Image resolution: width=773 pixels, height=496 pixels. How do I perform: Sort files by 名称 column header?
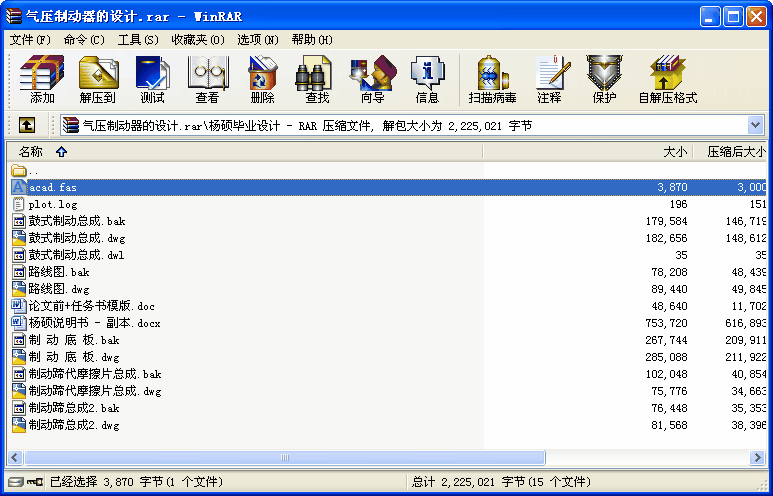coord(31,152)
